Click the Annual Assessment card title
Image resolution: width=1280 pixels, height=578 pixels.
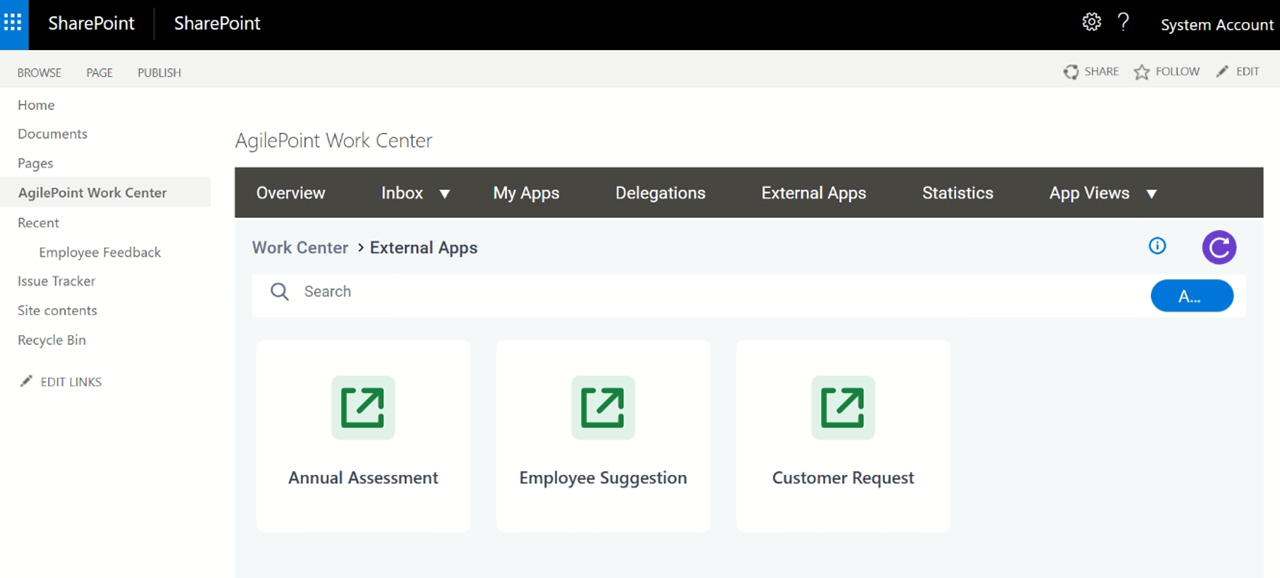point(363,478)
